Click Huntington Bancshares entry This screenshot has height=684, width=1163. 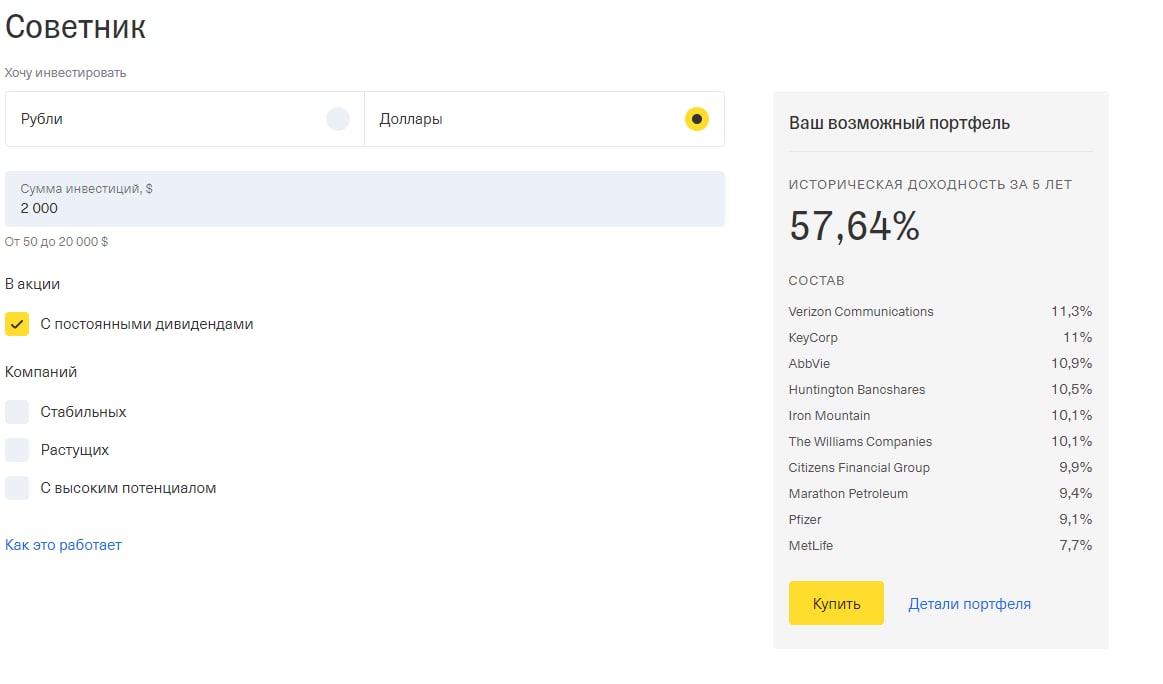857,389
